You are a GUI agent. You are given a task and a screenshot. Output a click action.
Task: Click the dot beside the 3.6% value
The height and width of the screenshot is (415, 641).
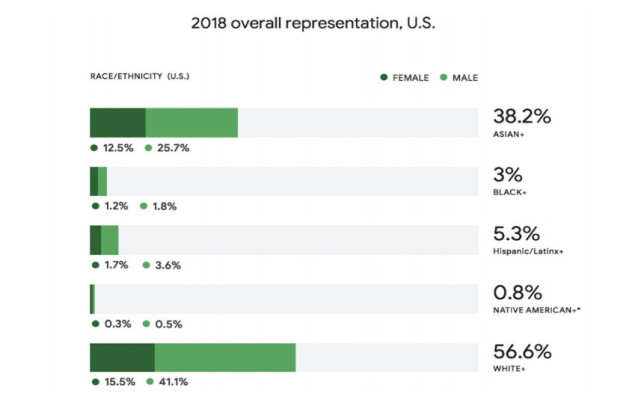click(x=146, y=265)
